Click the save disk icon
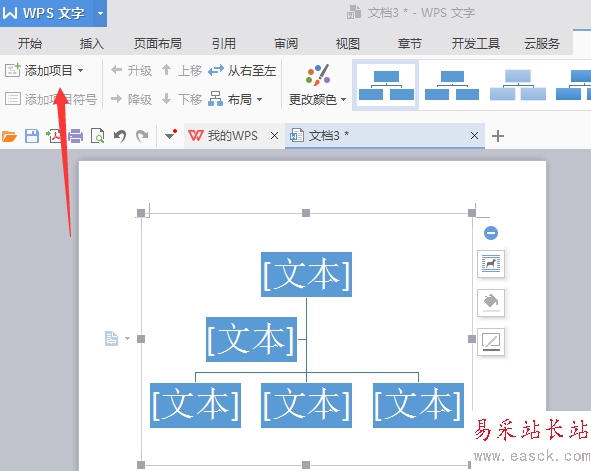 (32, 136)
